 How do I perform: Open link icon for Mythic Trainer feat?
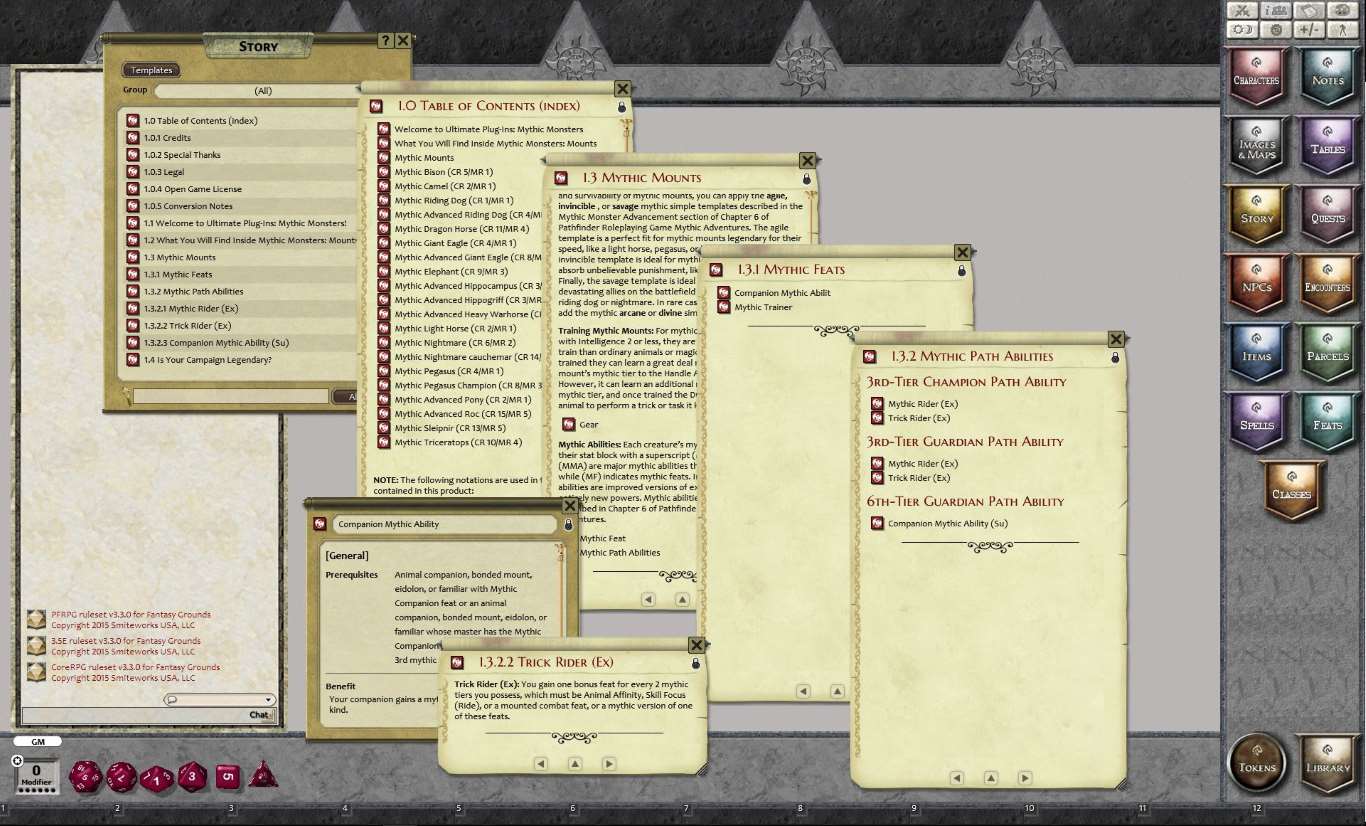724,307
